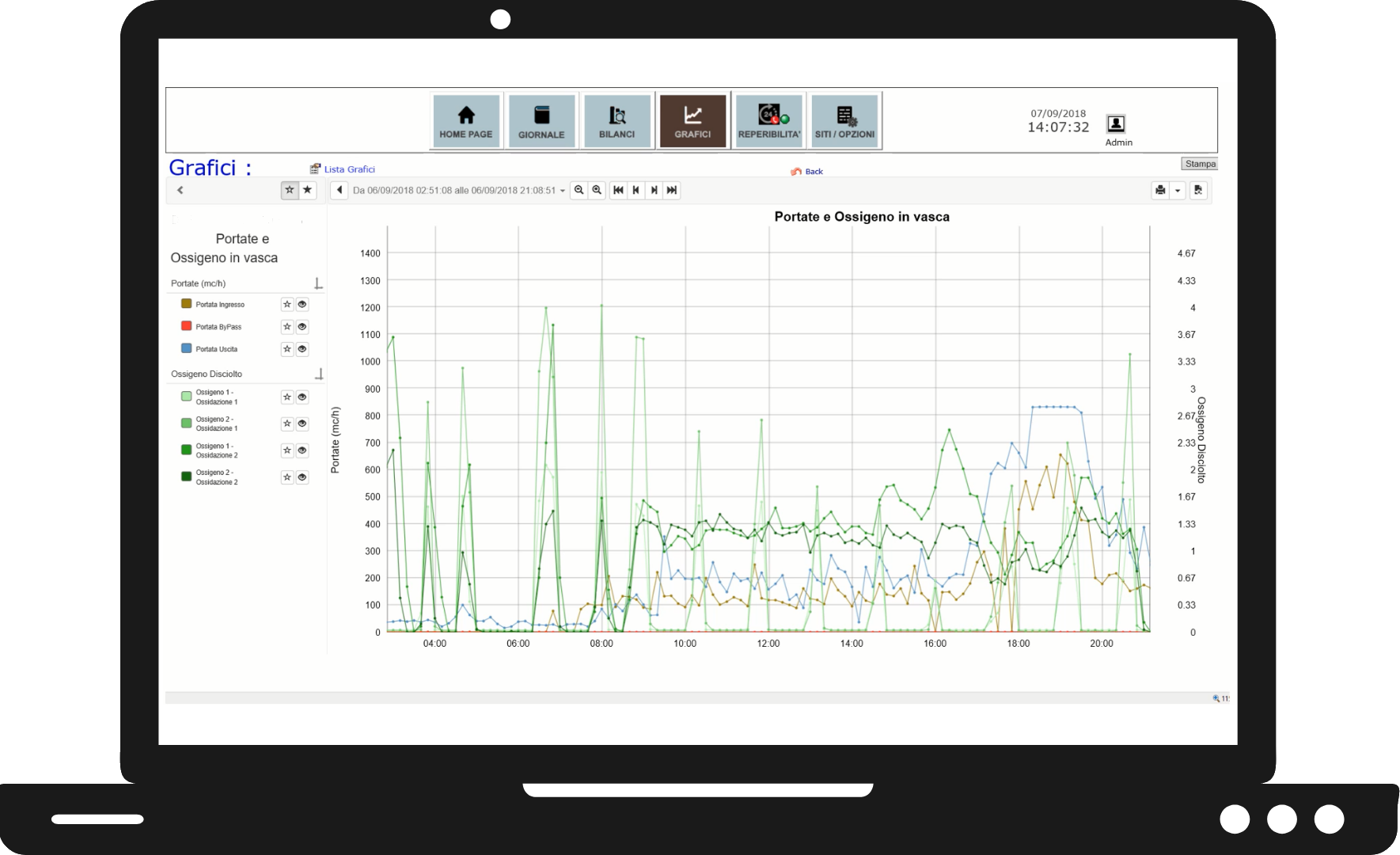Image resolution: width=1400 pixels, height=855 pixels.
Task: Step to the next time period
Action: (654, 190)
